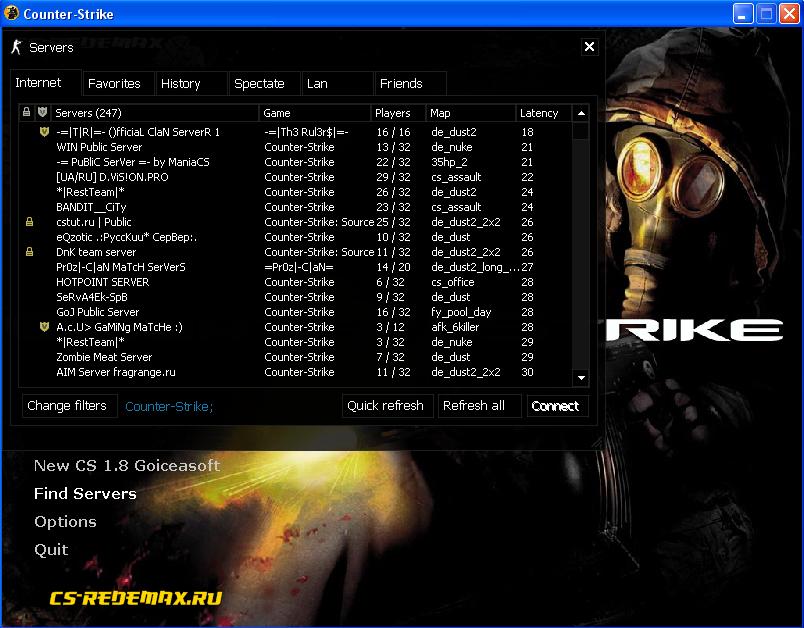Maximize the Counter-Strike window
The height and width of the screenshot is (628, 804).
point(766,13)
